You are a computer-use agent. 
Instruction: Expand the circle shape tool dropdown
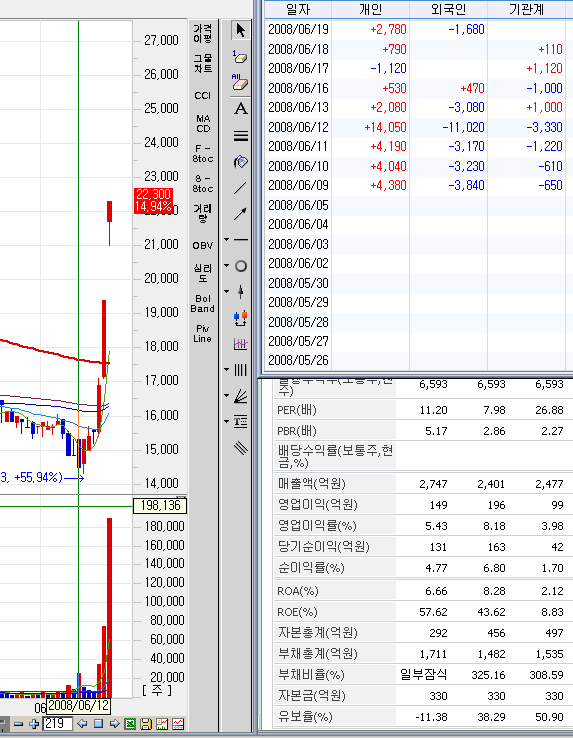[226, 266]
